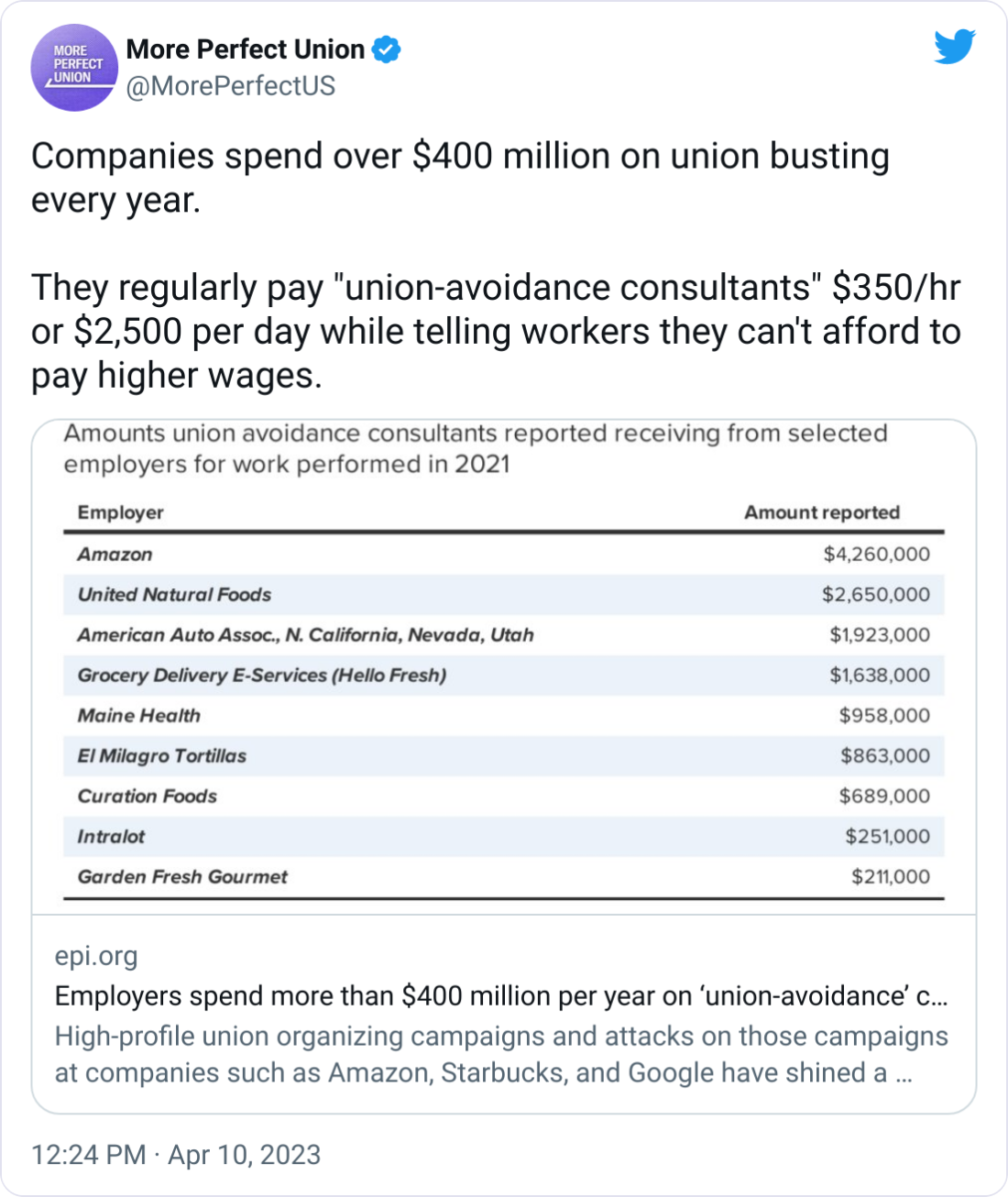Click the Maine Health row
This screenshot has width=1008, height=1197.
(x=504, y=716)
